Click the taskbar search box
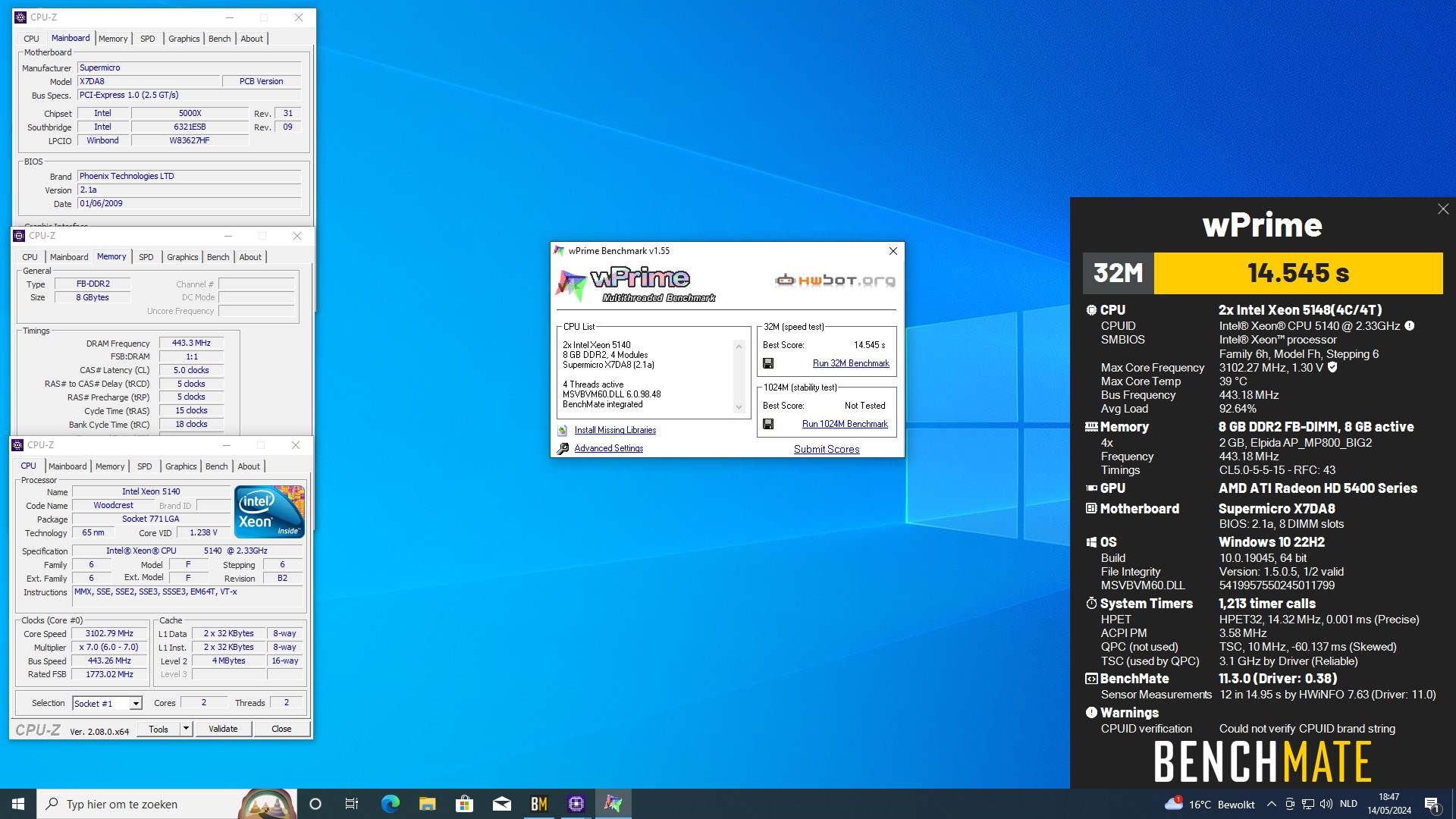The image size is (1456, 819). point(167,804)
